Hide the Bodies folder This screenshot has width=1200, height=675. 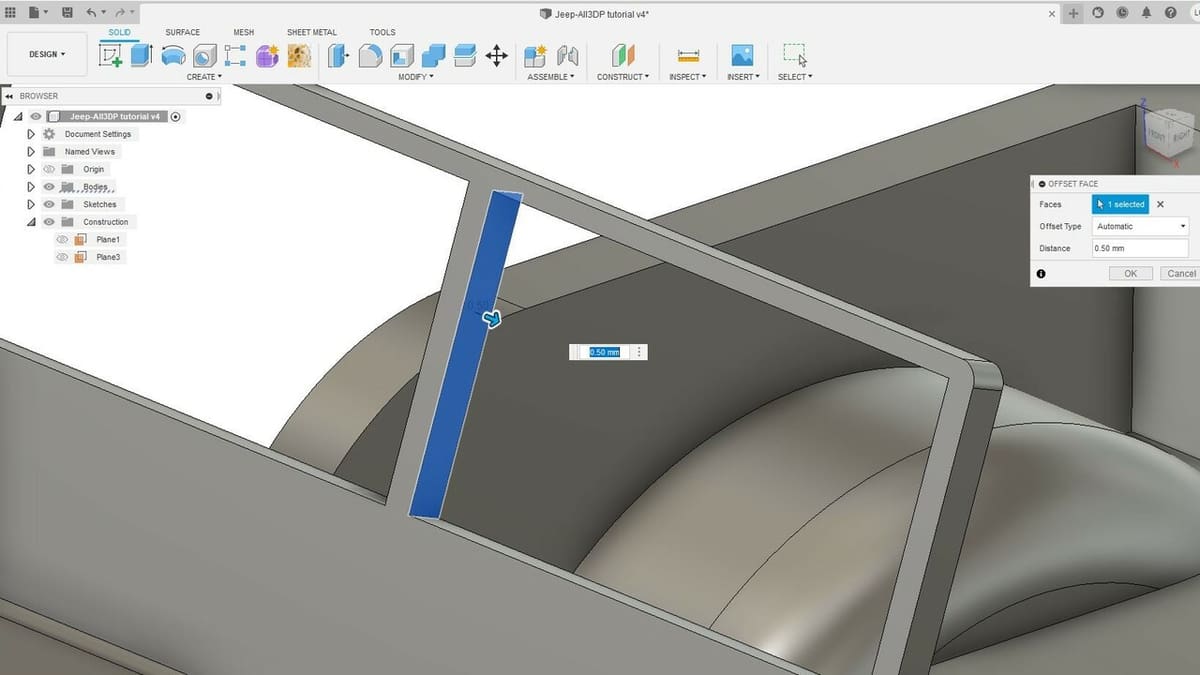(x=49, y=187)
